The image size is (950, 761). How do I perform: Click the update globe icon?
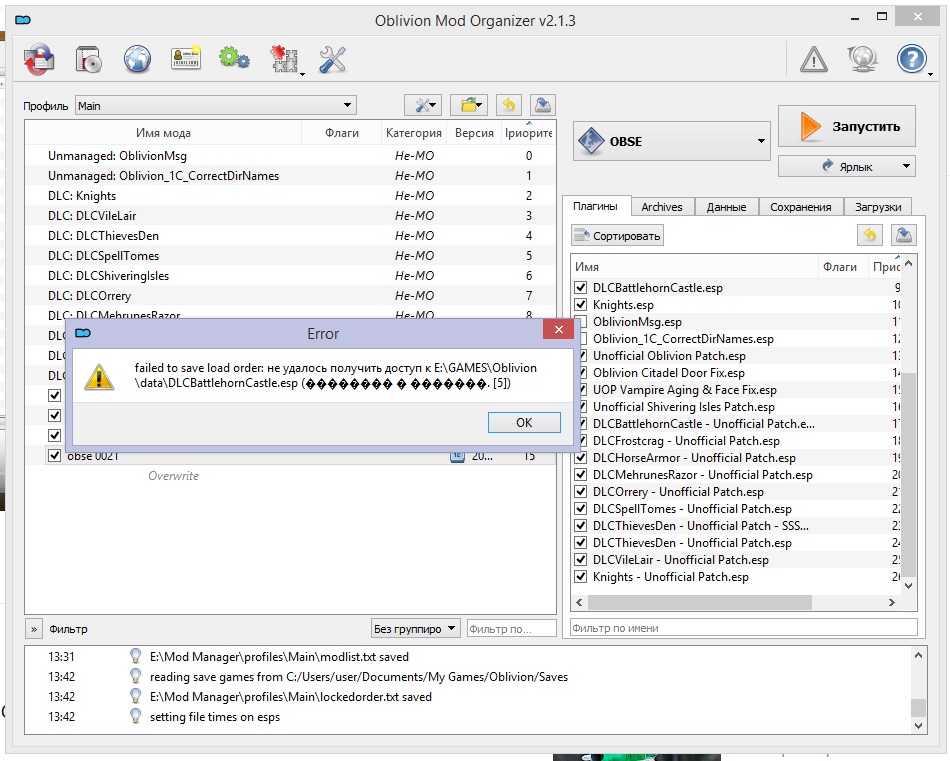(x=863, y=59)
